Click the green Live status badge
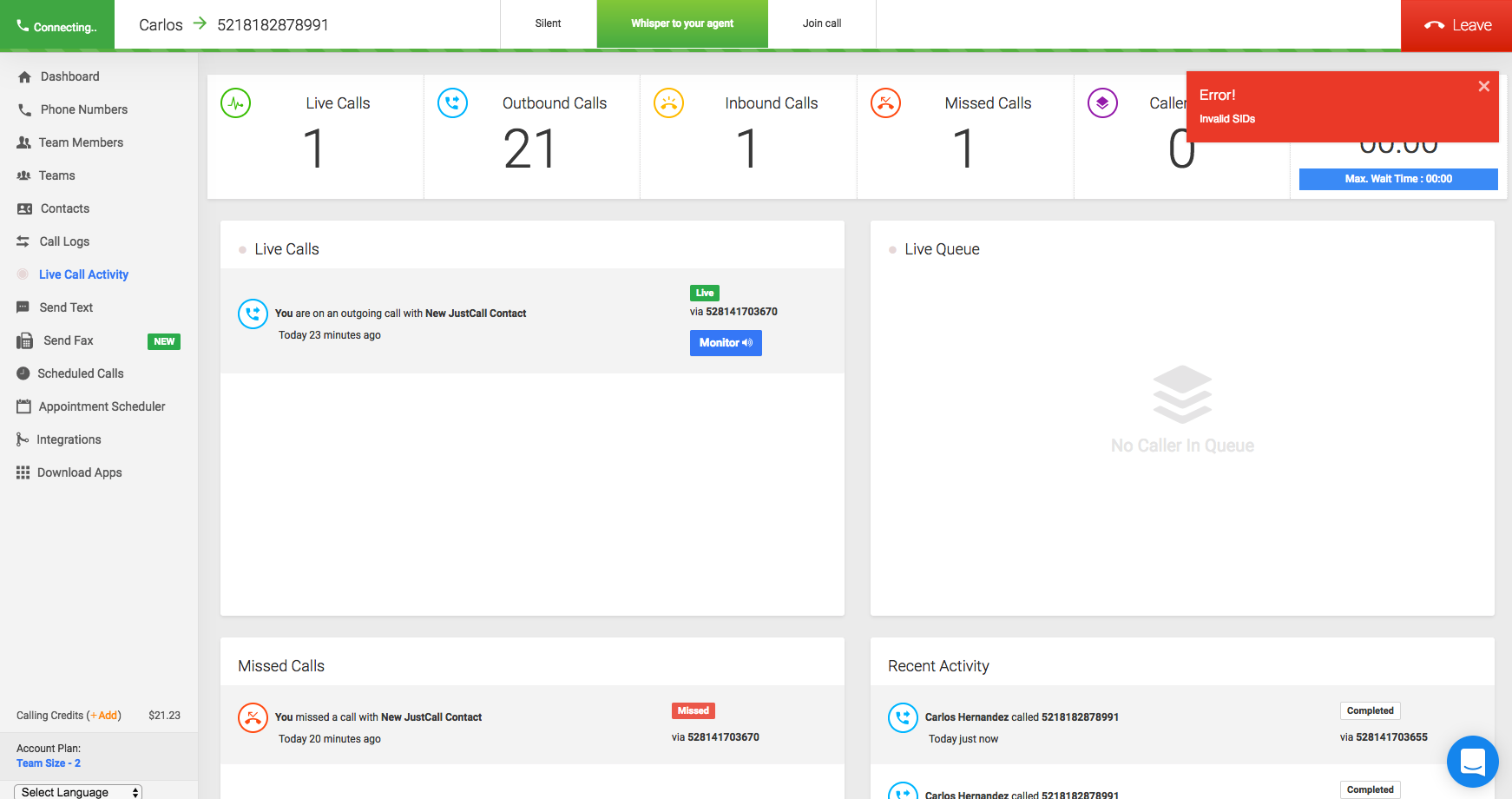This screenshot has height=799, width=1512. (x=705, y=294)
